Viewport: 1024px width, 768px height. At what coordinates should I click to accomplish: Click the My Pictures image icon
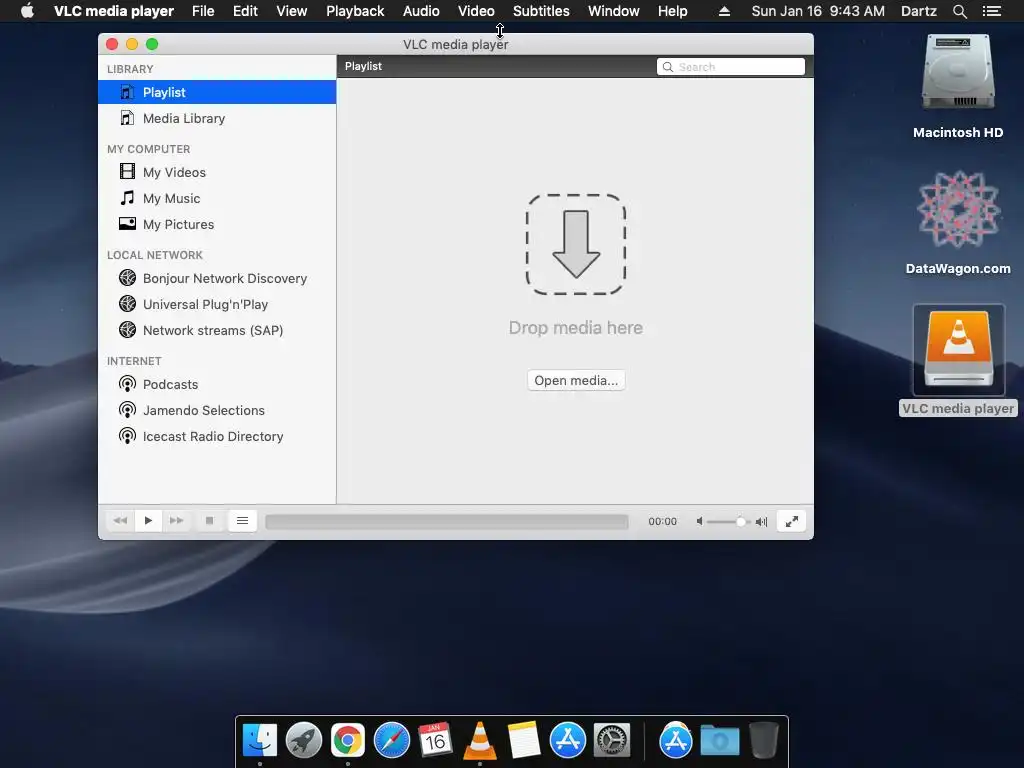(127, 223)
